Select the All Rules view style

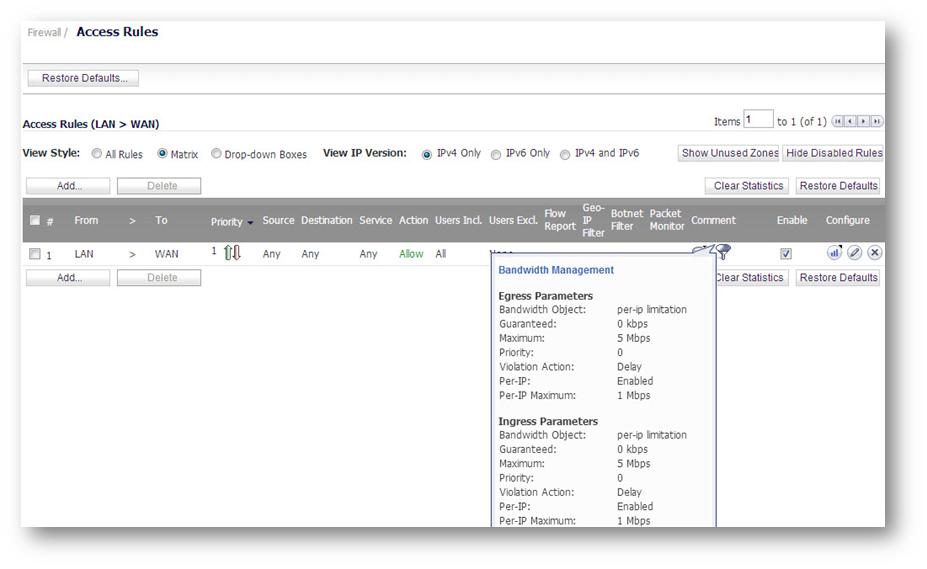pyautogui.click(x=97, y=155)
